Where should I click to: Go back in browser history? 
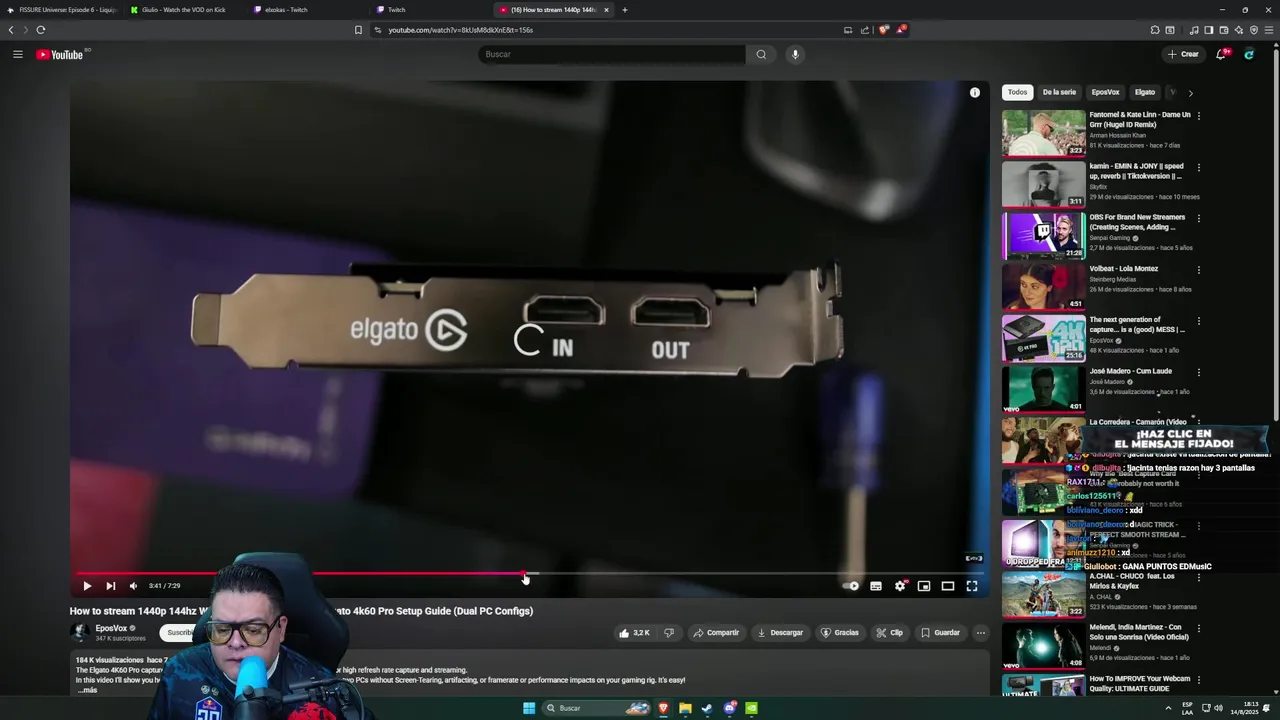[x=11, y=30]
